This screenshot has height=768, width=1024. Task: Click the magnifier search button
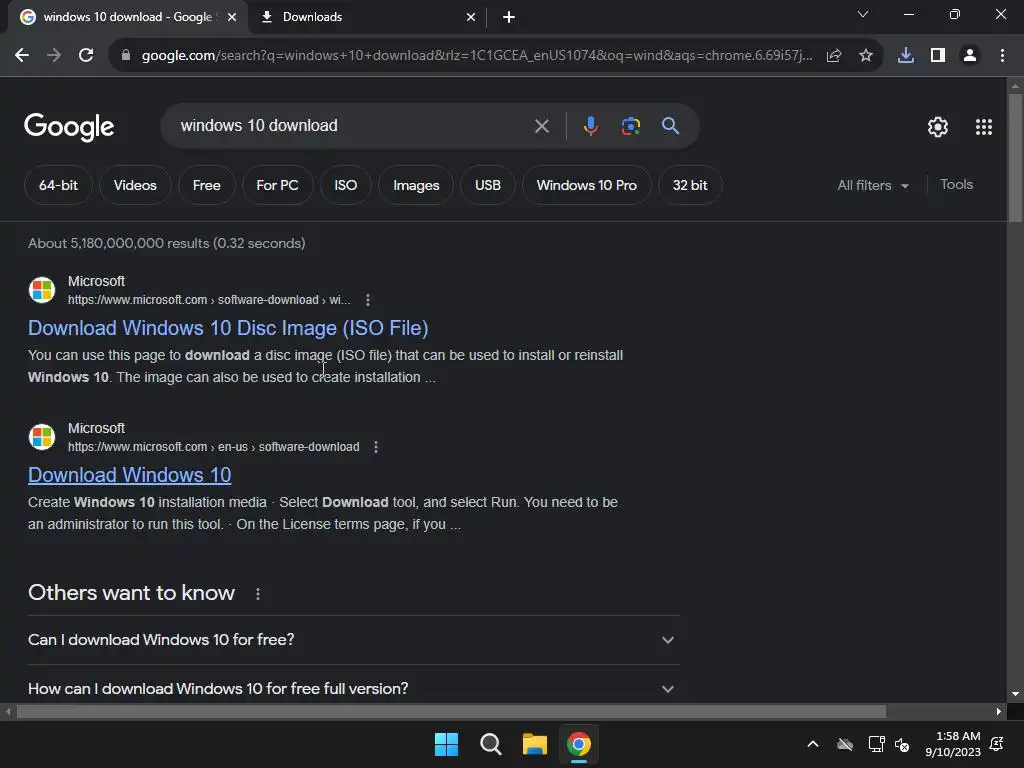point(670,125)
